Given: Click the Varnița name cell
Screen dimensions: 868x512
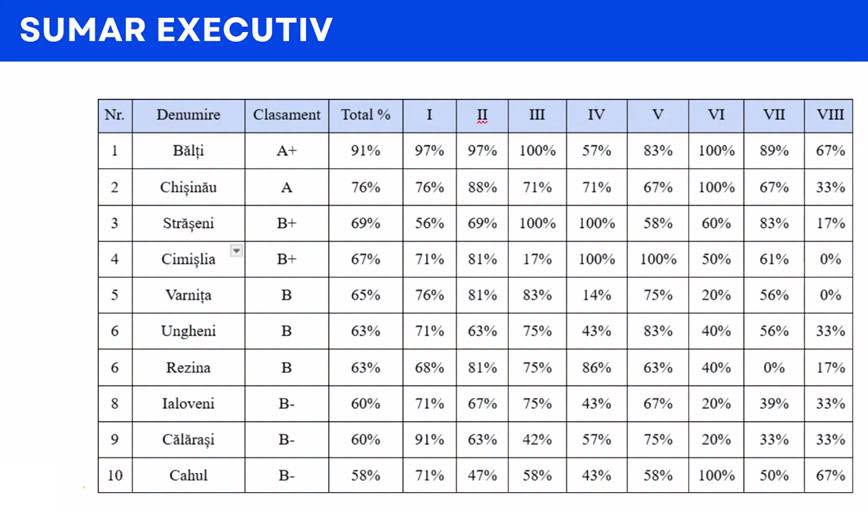Looking at the screenshot, I should click(x=188, y=295).
